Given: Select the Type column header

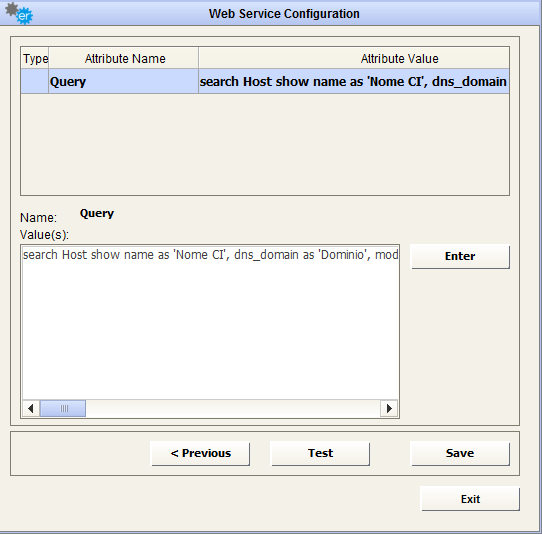Looking at the screenshot, I should point(35,58).
